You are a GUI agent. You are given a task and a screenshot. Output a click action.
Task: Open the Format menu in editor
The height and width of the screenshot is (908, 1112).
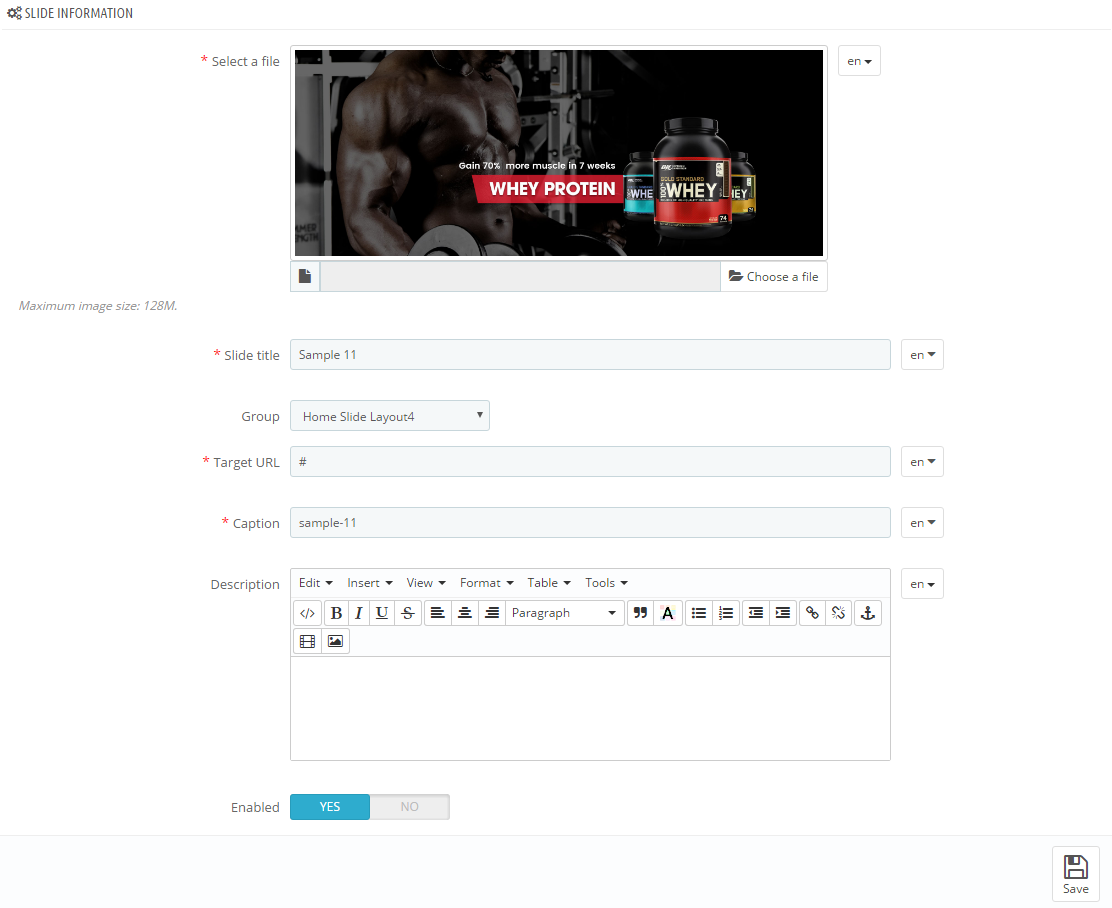coord(486,583)
